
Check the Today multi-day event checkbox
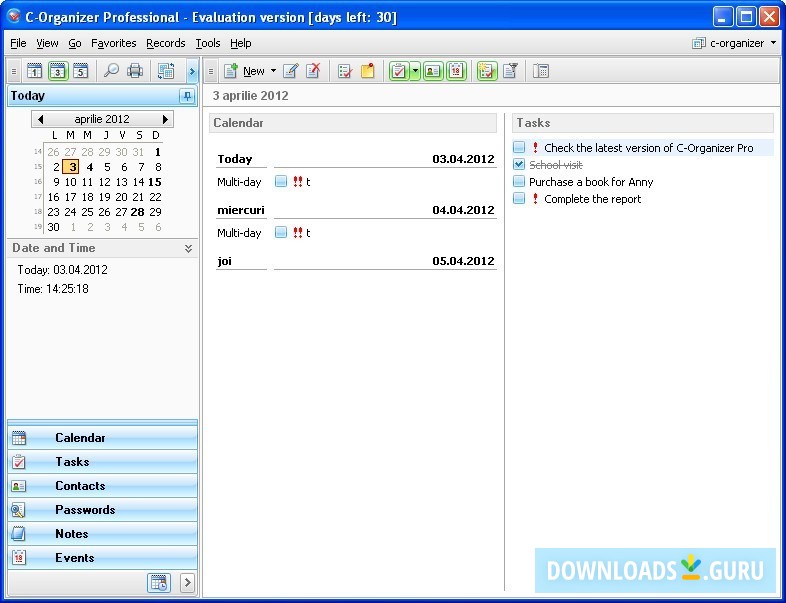coord(281,181)
